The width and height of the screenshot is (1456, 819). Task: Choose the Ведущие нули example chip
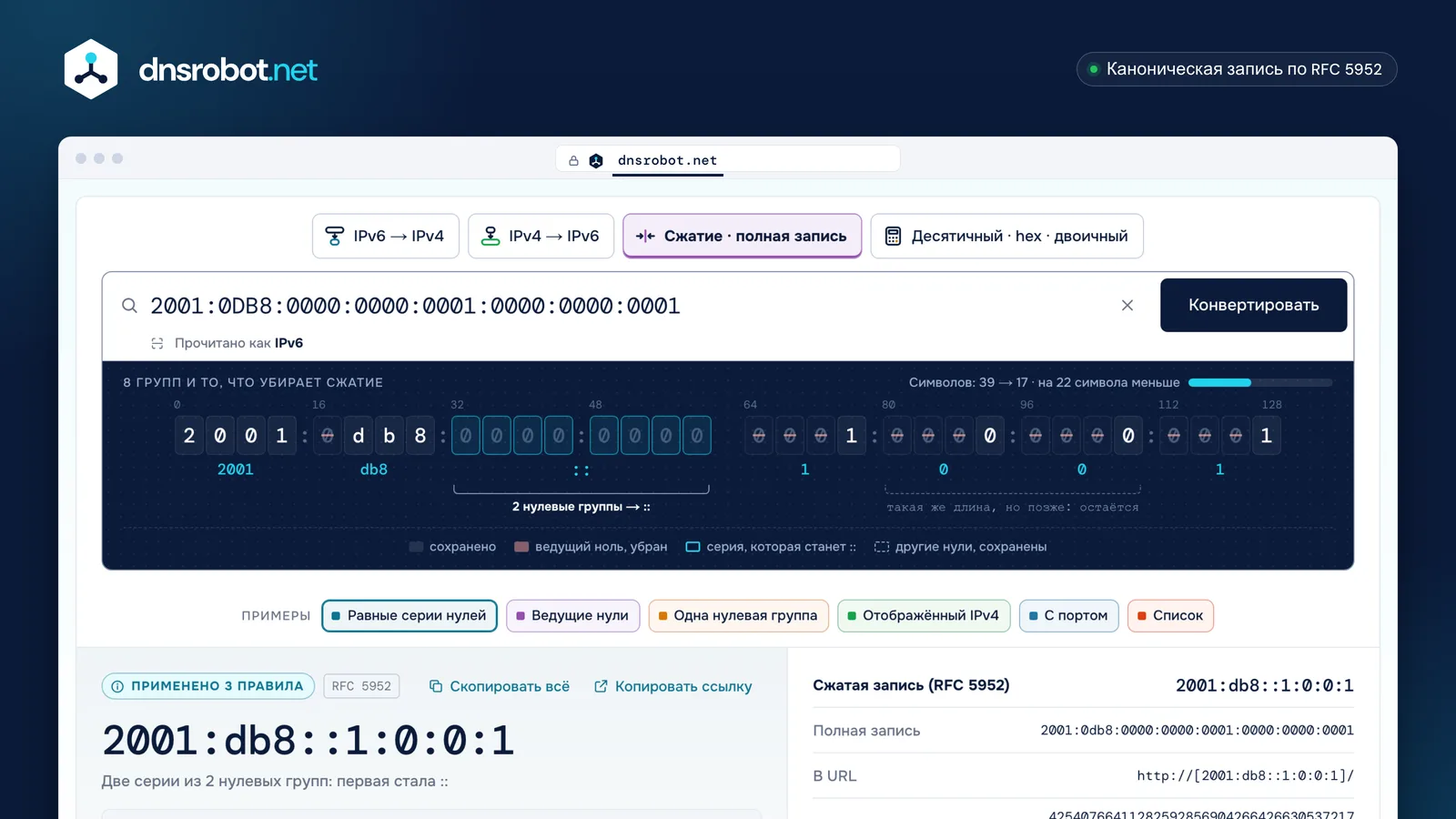pyautogui.click(x=572, y=616)
